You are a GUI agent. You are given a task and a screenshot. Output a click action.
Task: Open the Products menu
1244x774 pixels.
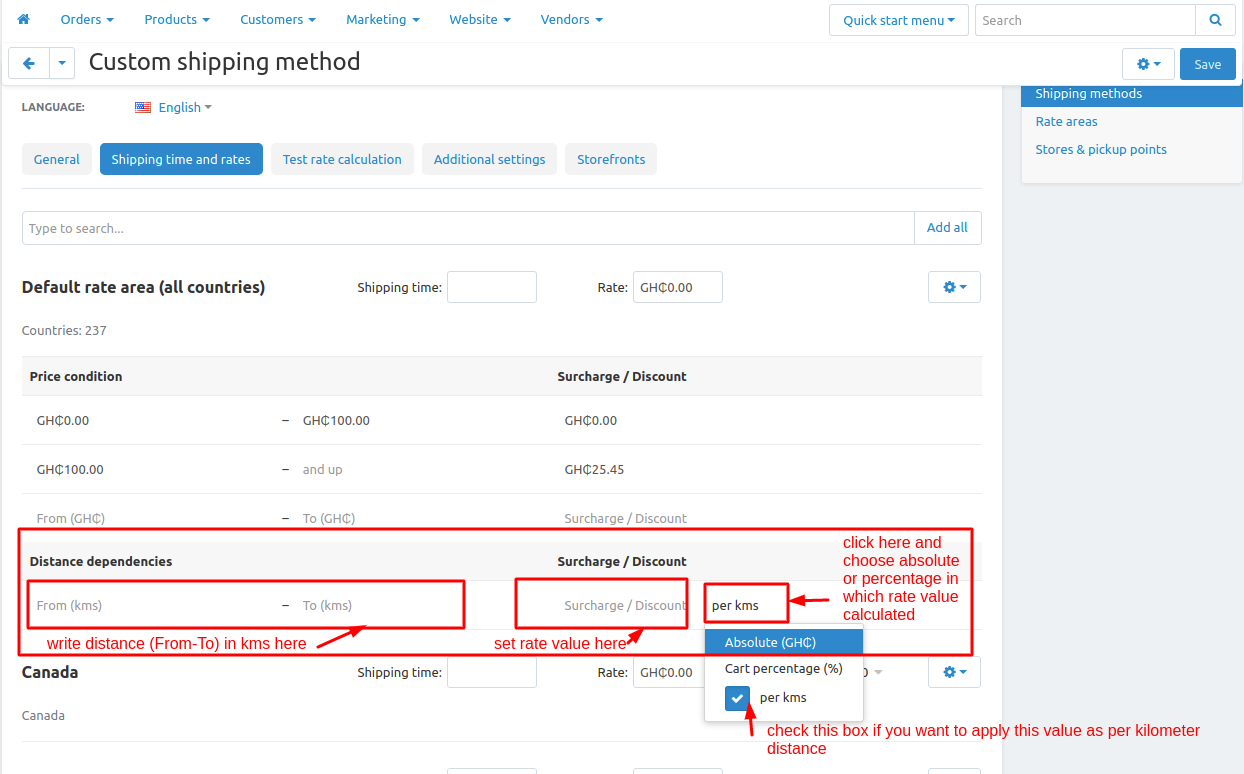click(177, 19)
